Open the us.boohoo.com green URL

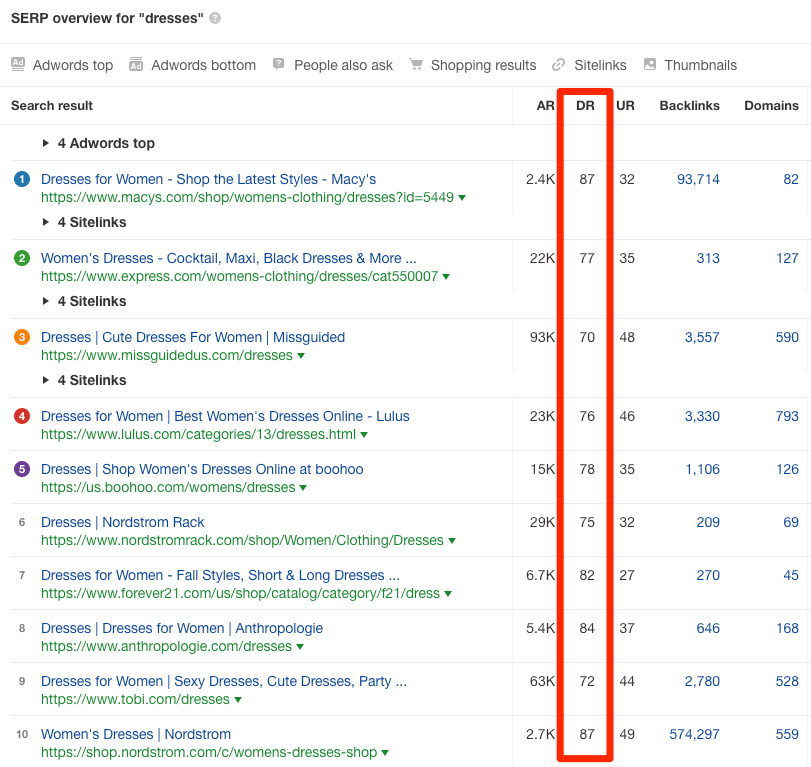pyautogui.click(x=167, y=488)
